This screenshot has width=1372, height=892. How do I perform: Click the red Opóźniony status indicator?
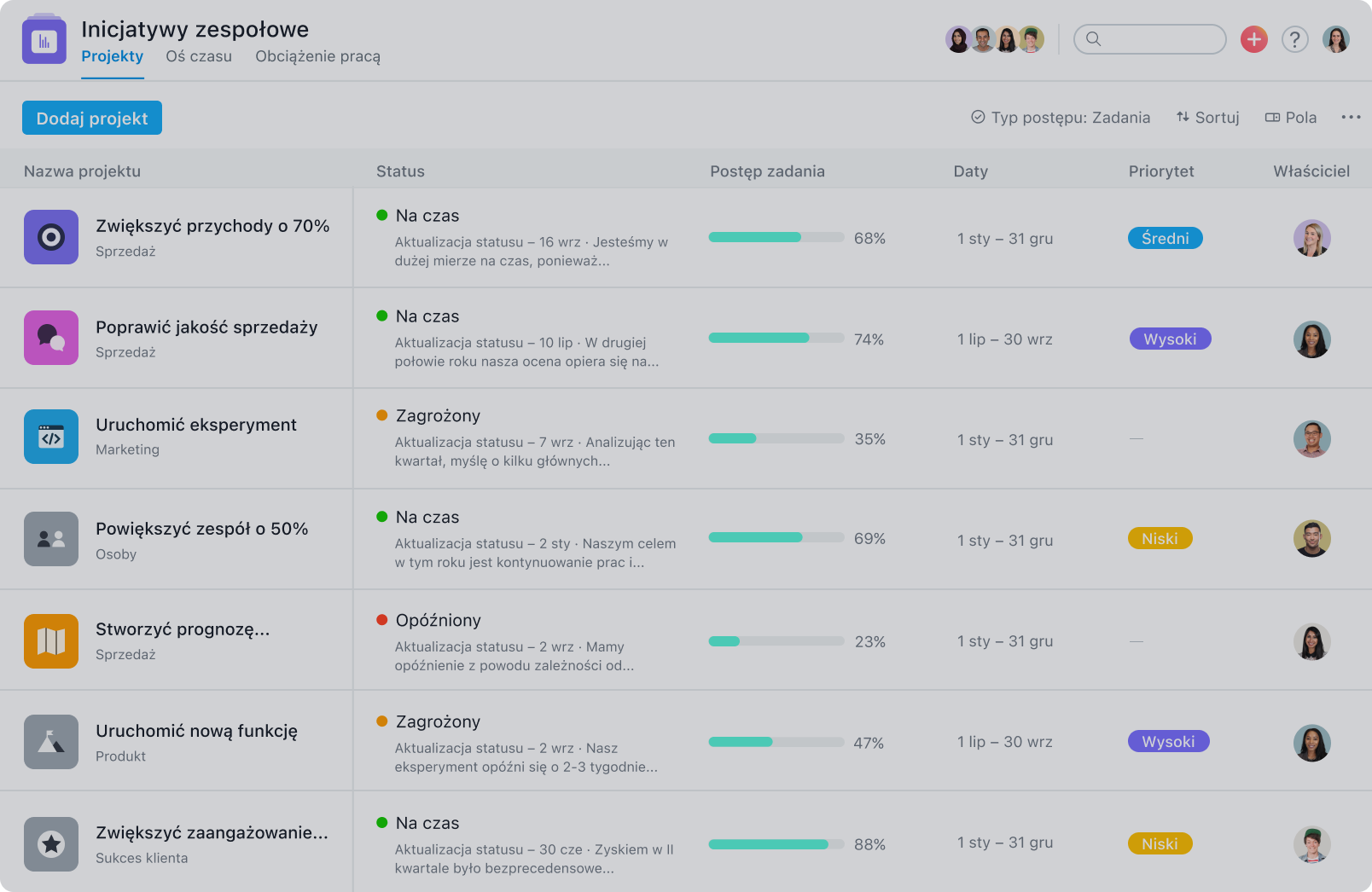click(x=382, y=620)
